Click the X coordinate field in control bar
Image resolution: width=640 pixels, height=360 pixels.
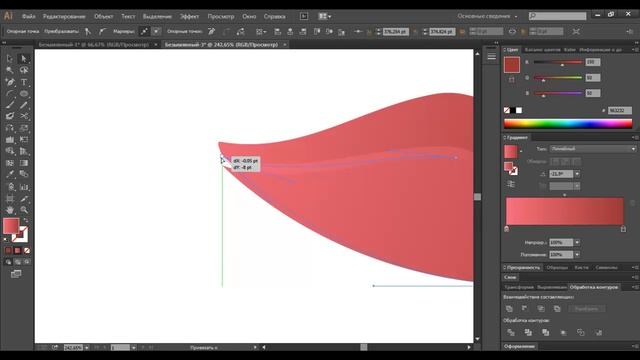coord(395,31)
